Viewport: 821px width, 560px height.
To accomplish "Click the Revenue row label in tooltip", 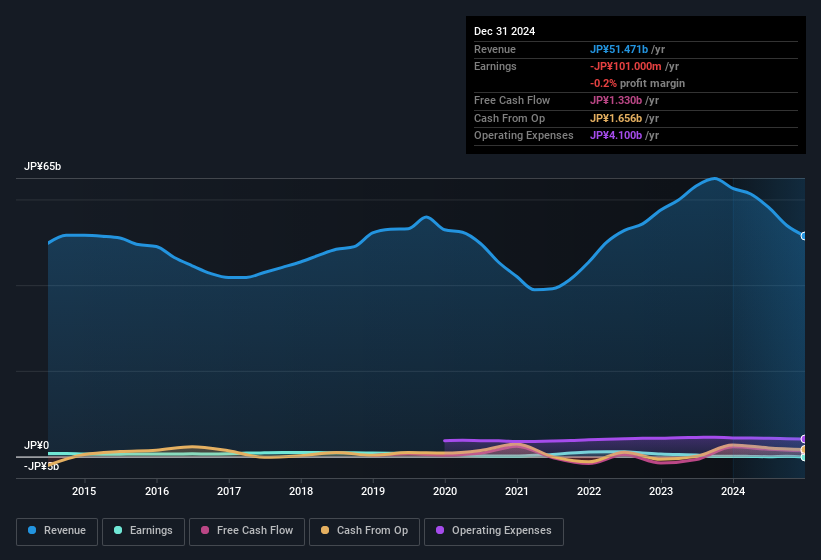I will [495, 49].
